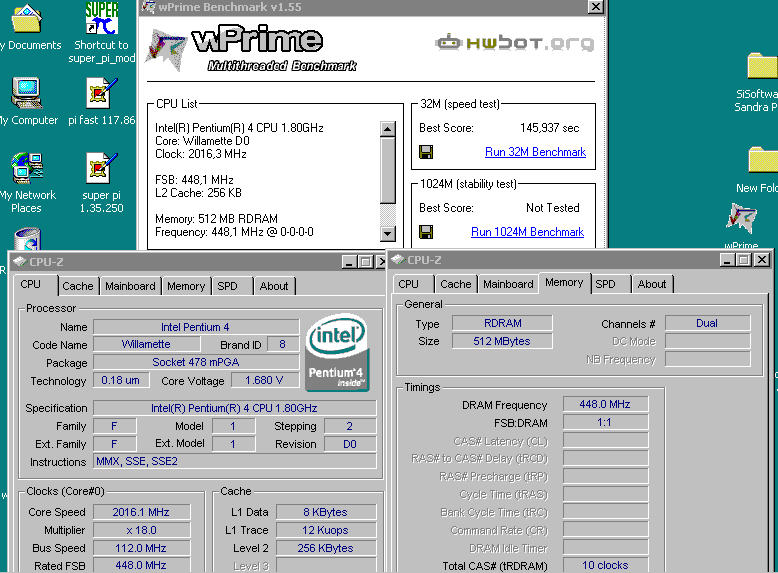The height and width of the screenshot is (573, 778).
Task: Maximize the left CPU-Z window
Action: pyautogui.click(x=366, y=261)
